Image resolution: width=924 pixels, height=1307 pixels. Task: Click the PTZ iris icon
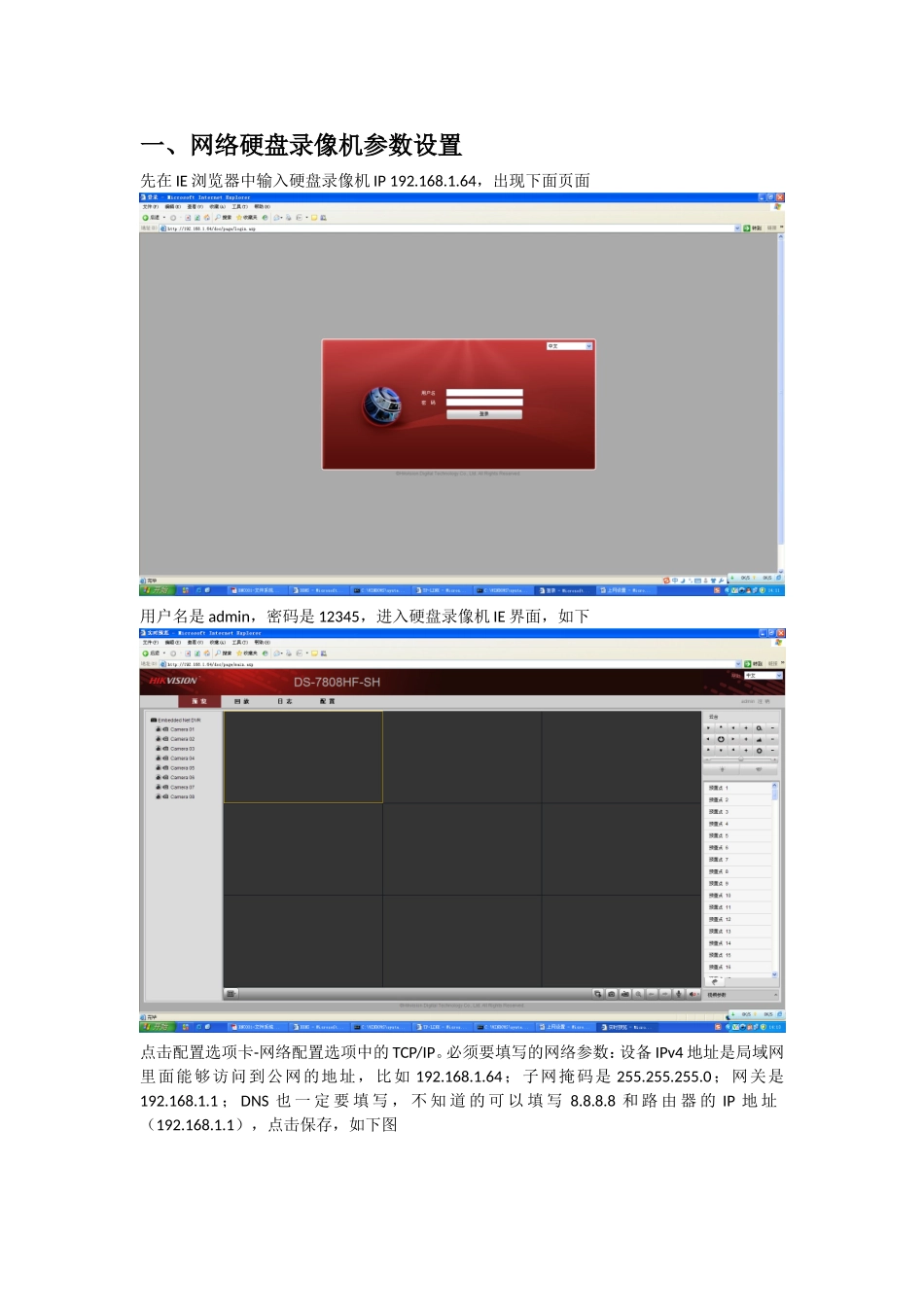click(759, 750)
